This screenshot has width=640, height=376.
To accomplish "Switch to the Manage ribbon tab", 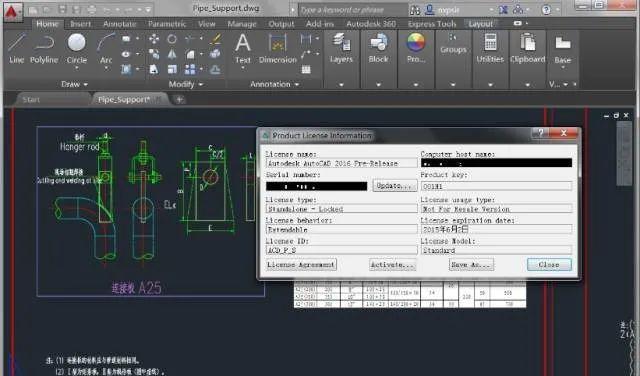I will pos(242,24).
